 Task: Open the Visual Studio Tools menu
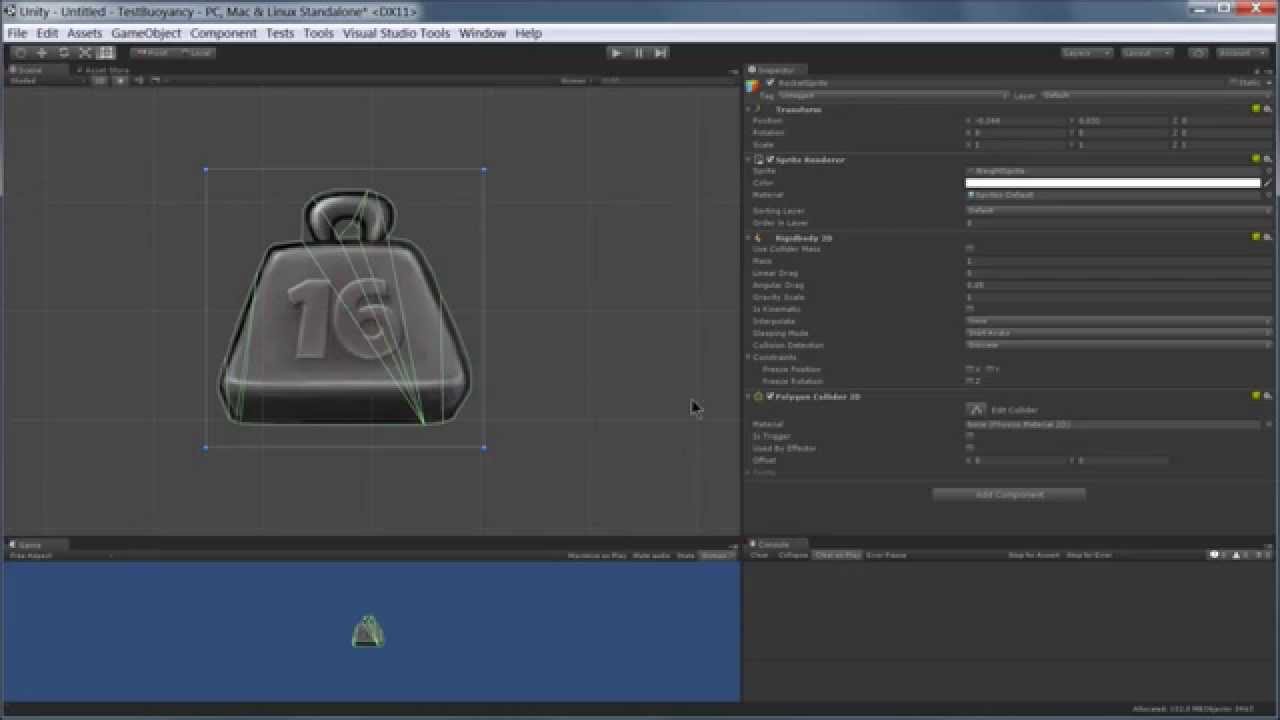(x=396, y=33)
